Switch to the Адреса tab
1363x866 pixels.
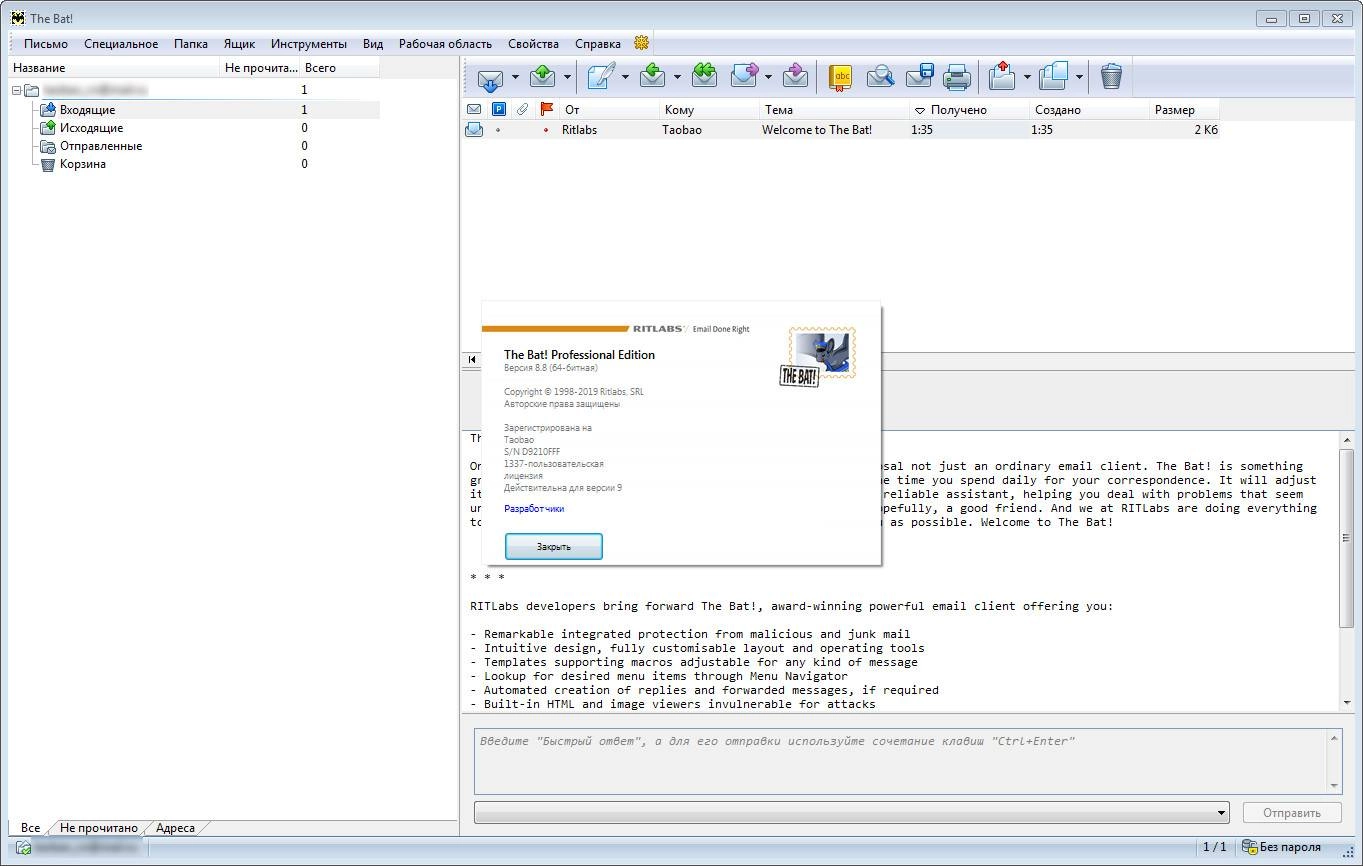tap(175, 828)
